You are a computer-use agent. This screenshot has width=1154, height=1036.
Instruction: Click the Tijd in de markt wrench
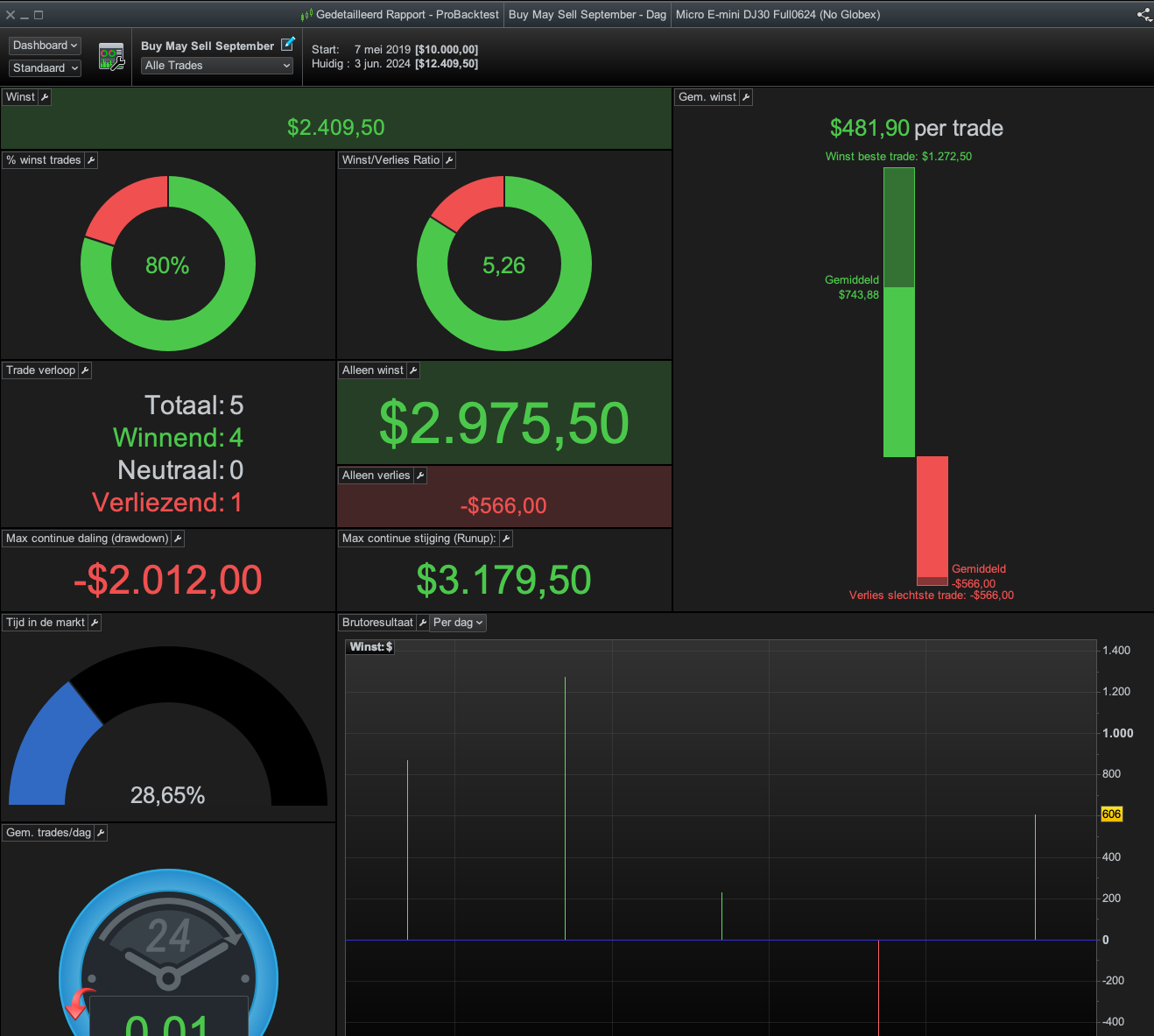(95, 623)
